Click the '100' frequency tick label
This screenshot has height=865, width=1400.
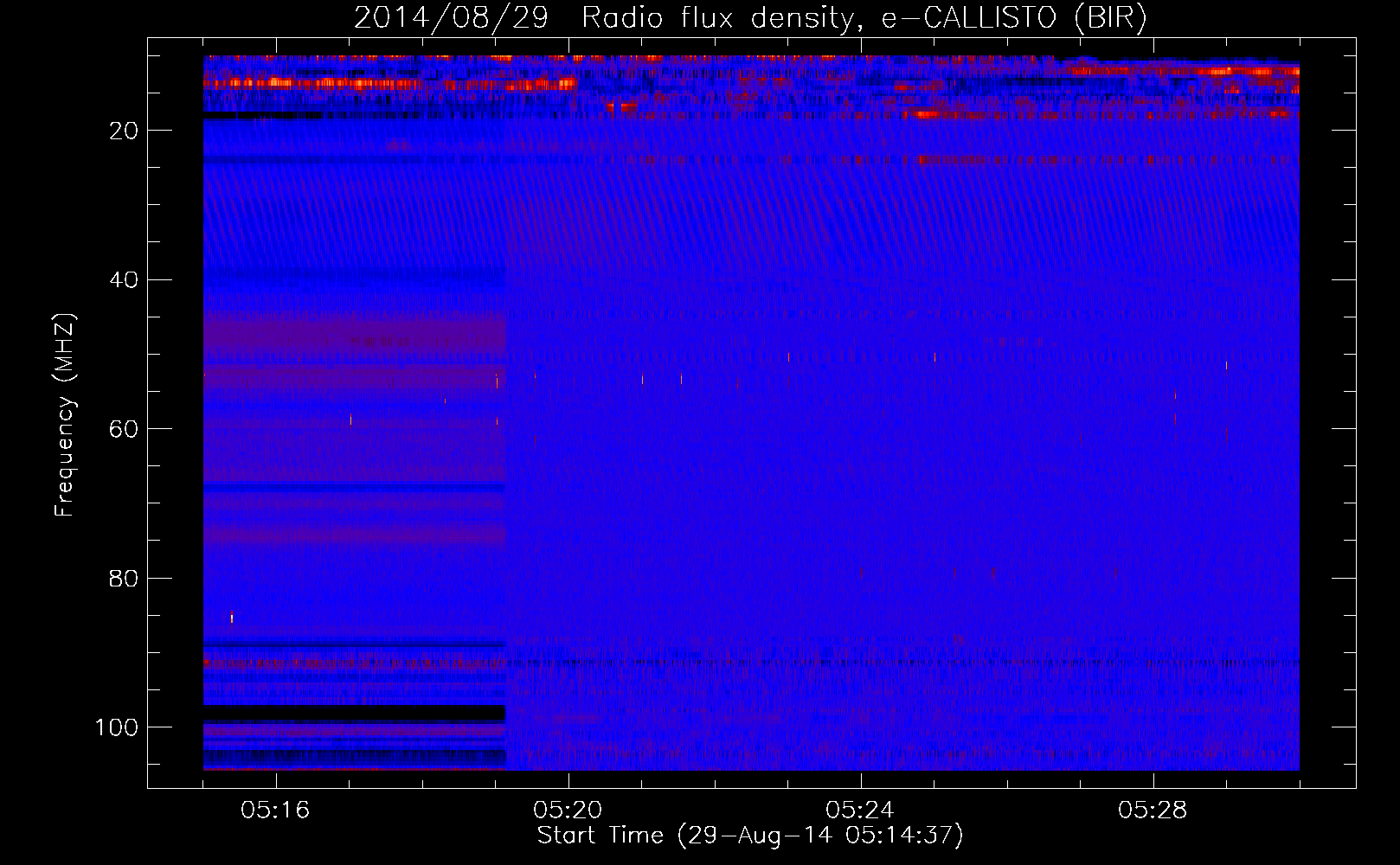pos(117,727)
